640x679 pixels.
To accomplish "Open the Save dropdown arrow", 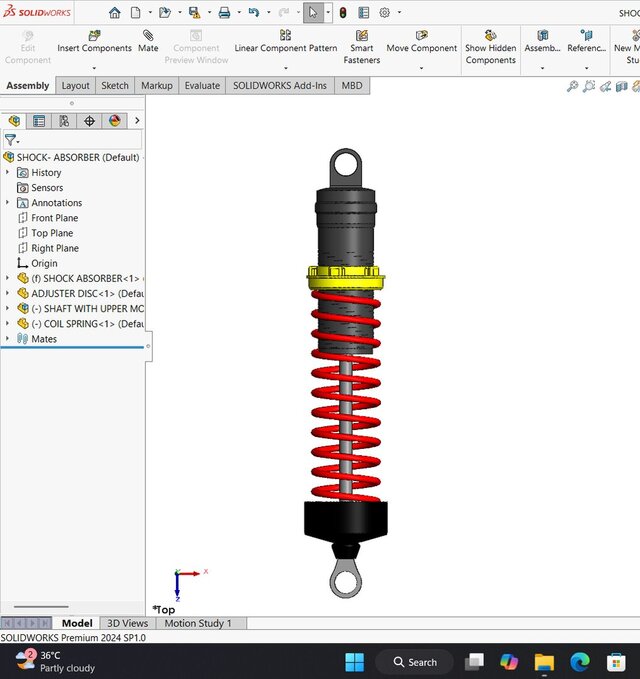I will pyautogui.click(x=210, y=13).
